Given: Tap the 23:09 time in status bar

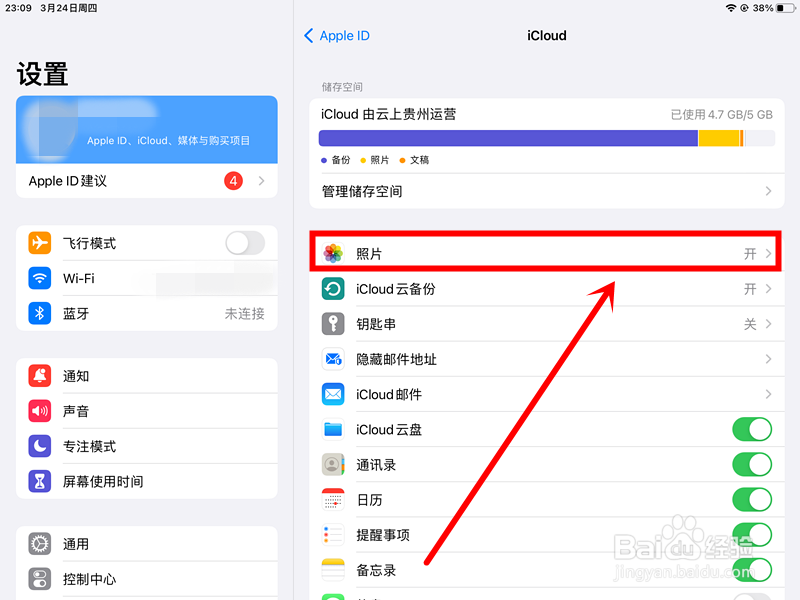Looking at the screenshot, I should [x=18, y=8].
